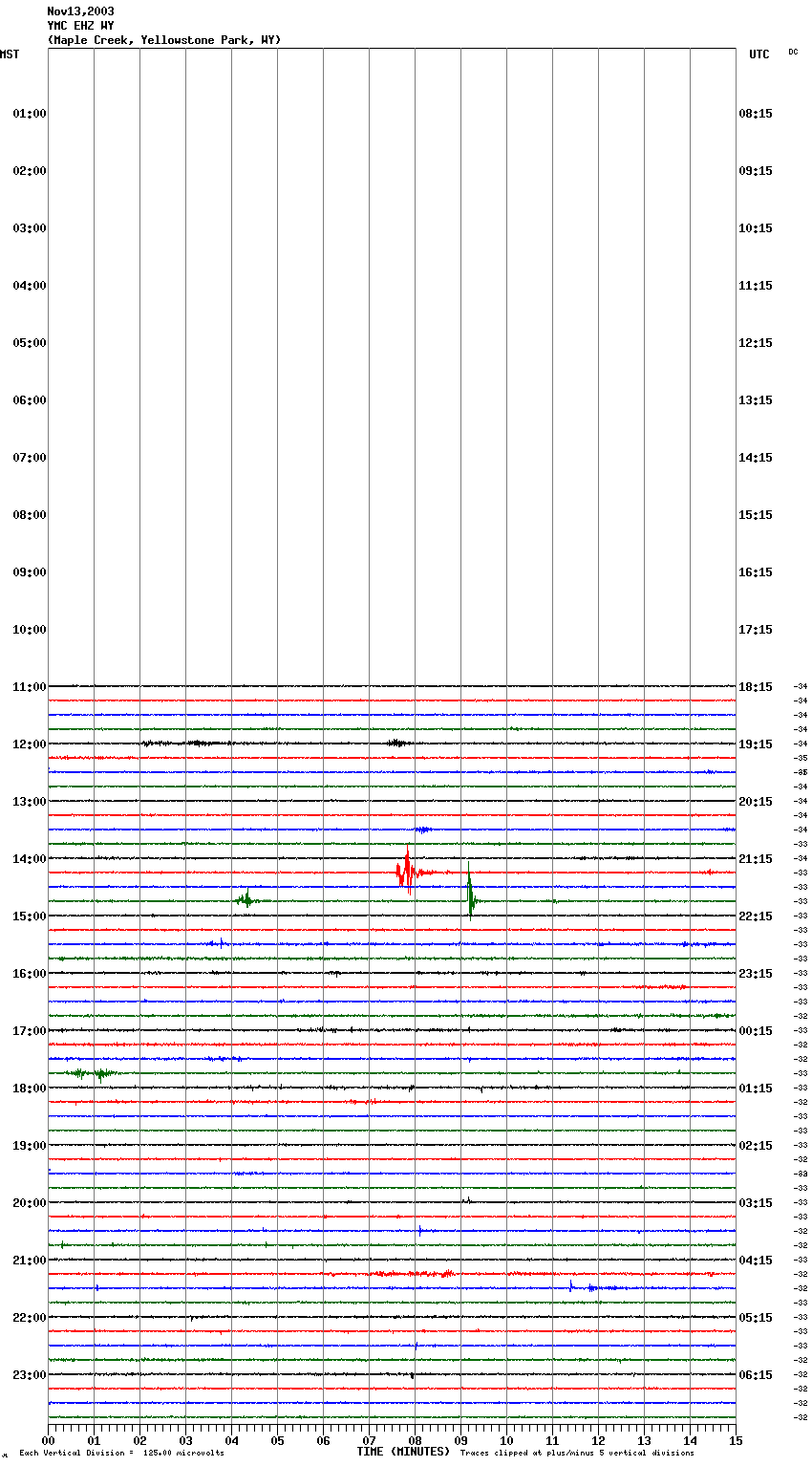Select the 14:00 MST time label
Image resolution: width=812 pixels, height=1466 pixels.
coord(30,859)
